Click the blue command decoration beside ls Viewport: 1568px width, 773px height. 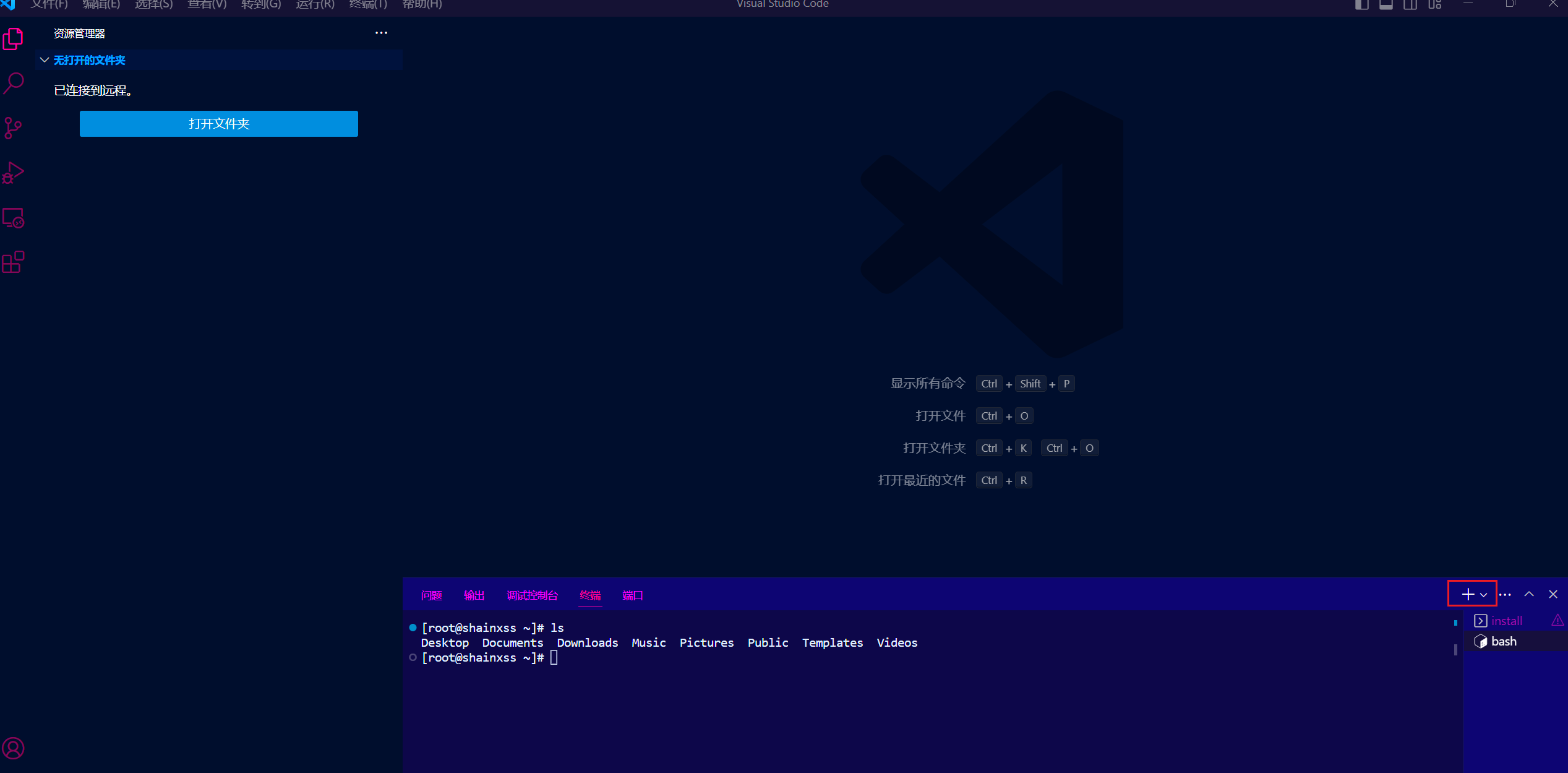click(413, 628)
